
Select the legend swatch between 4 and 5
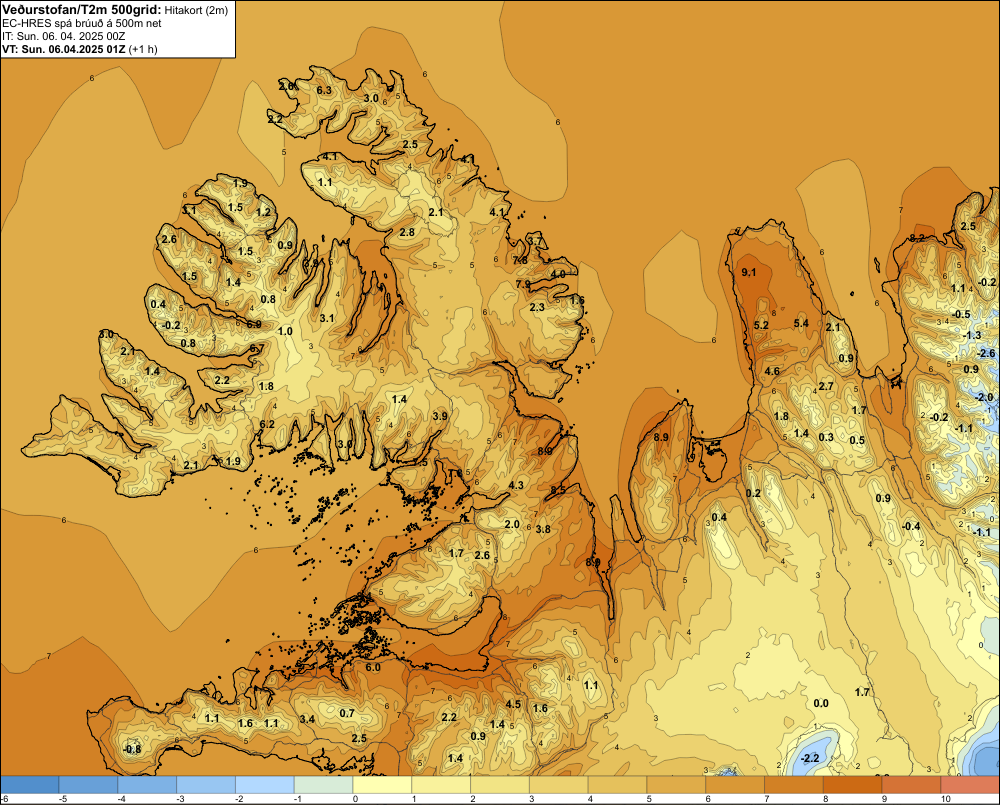pyautogui.click(x=617, y=785)
